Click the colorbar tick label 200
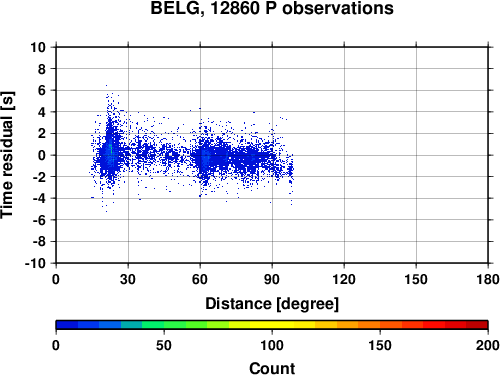Image resolution: width=500 pixels, height=375 pixels. click(x=488, y=345)
